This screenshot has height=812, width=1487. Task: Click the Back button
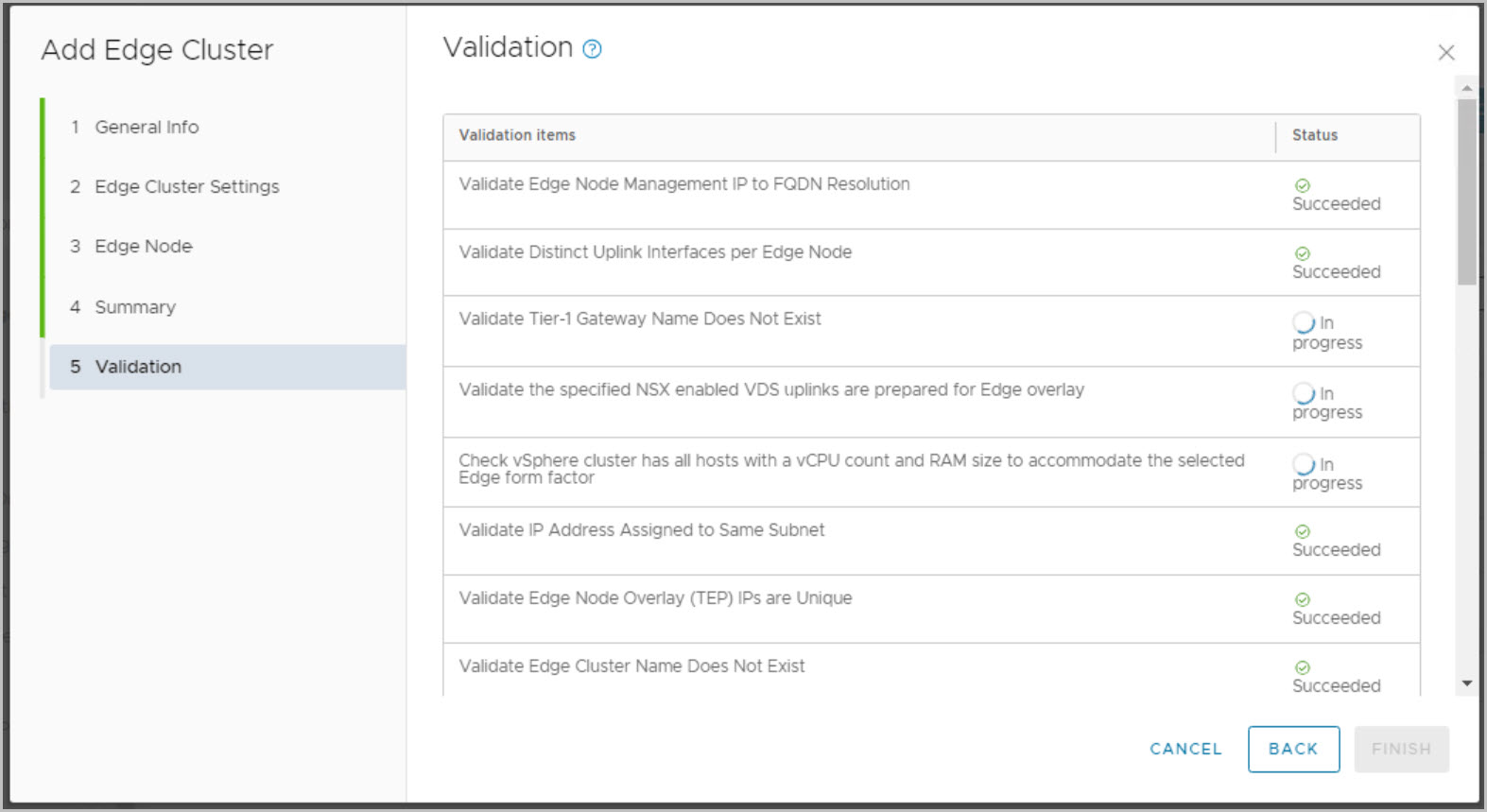[1292, 749]
